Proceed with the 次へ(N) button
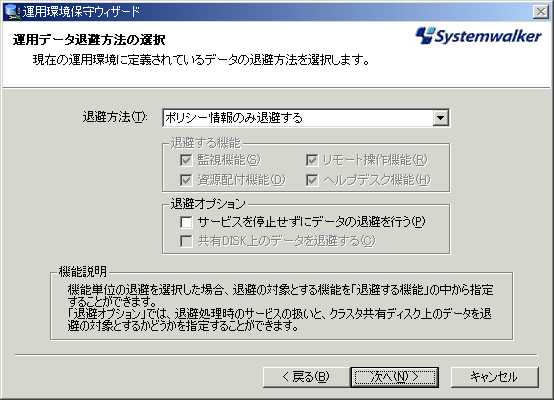This screenshot has width=554, height=400. click(395, 377)
